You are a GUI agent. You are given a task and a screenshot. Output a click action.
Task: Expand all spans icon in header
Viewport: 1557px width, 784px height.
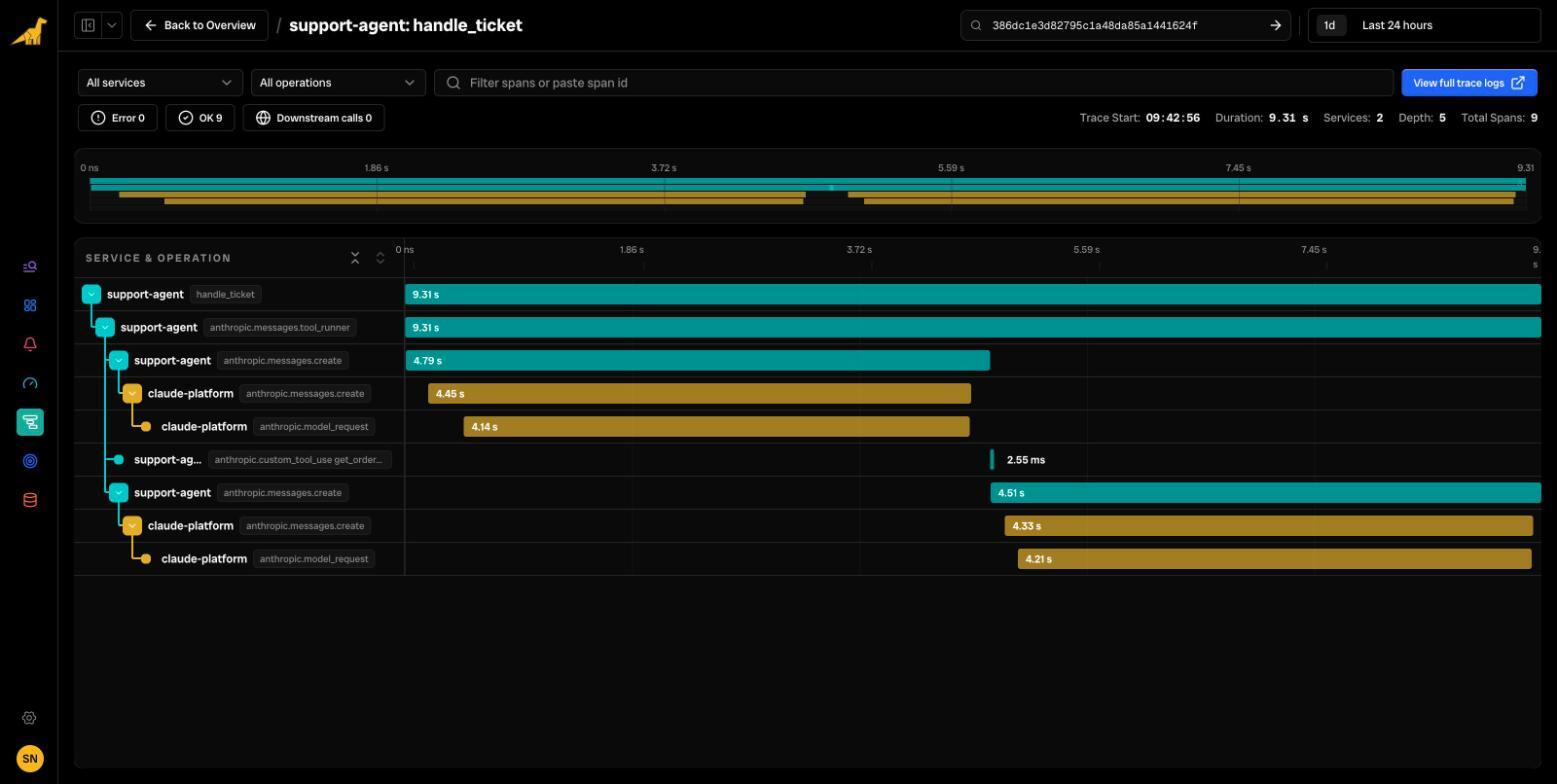point(380,258)
